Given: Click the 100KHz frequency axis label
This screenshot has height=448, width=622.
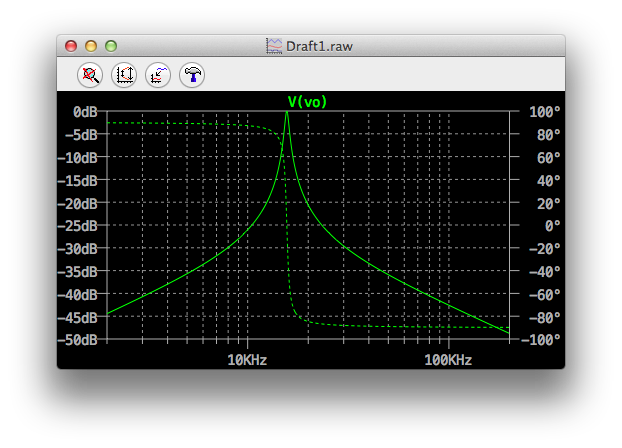Looking at the screenshot, I should [447, 360].
